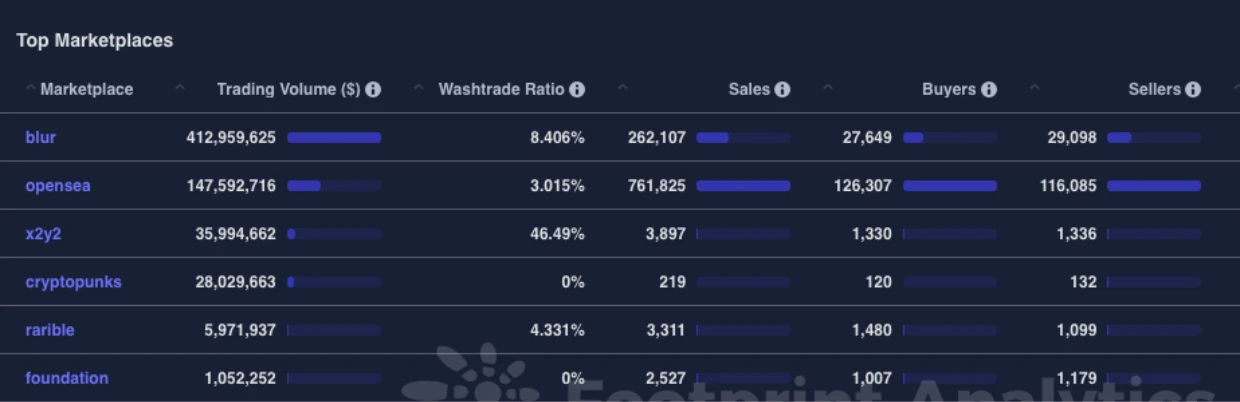Click sort caret left of Sales
1240x402 pixels.
point(623,89)
